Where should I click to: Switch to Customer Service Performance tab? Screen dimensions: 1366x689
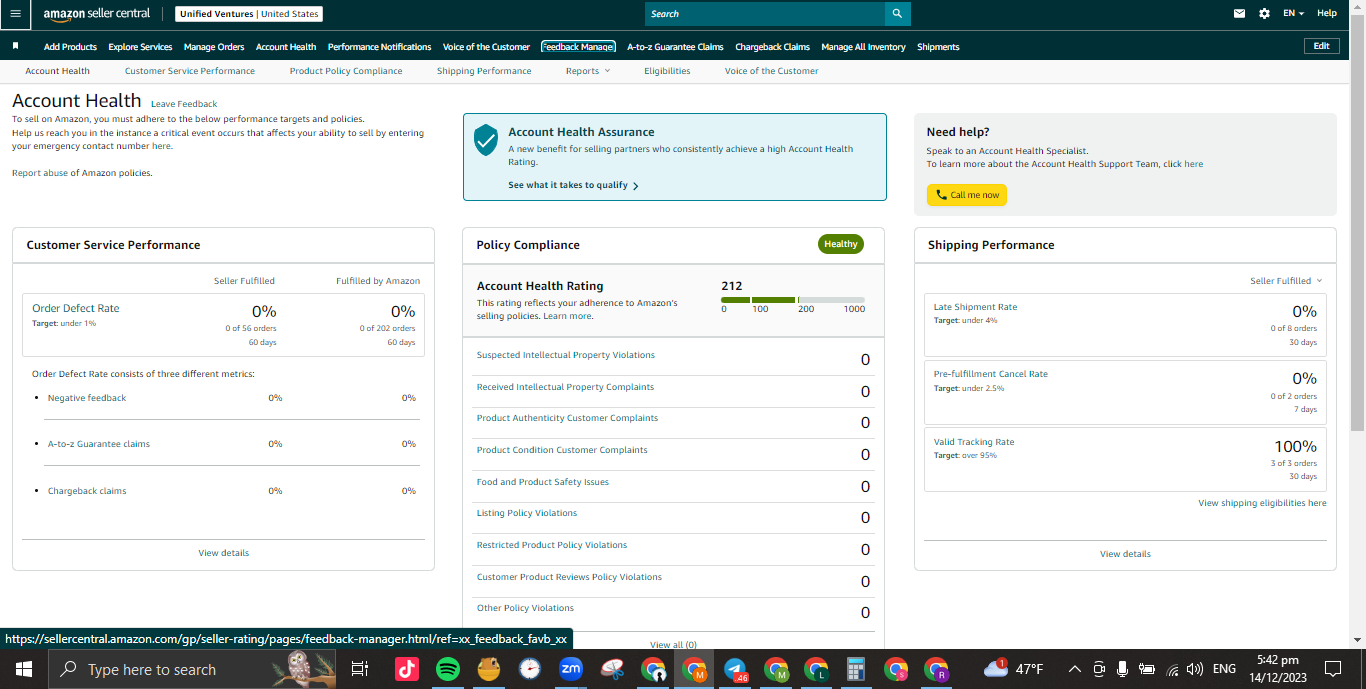point(190,71)
